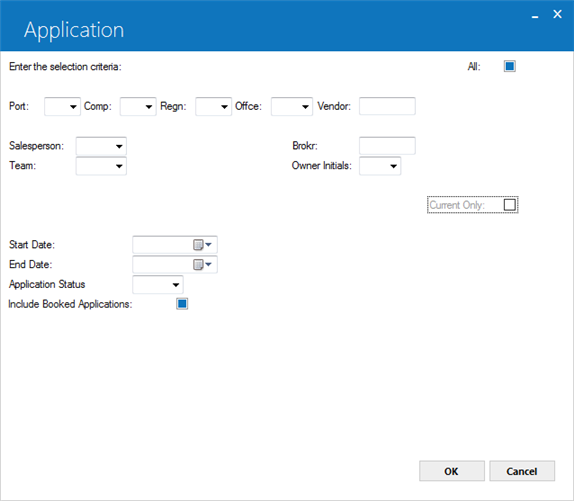Enable the Current Only checkbox

pyautogui.click(x=510, y=205)
